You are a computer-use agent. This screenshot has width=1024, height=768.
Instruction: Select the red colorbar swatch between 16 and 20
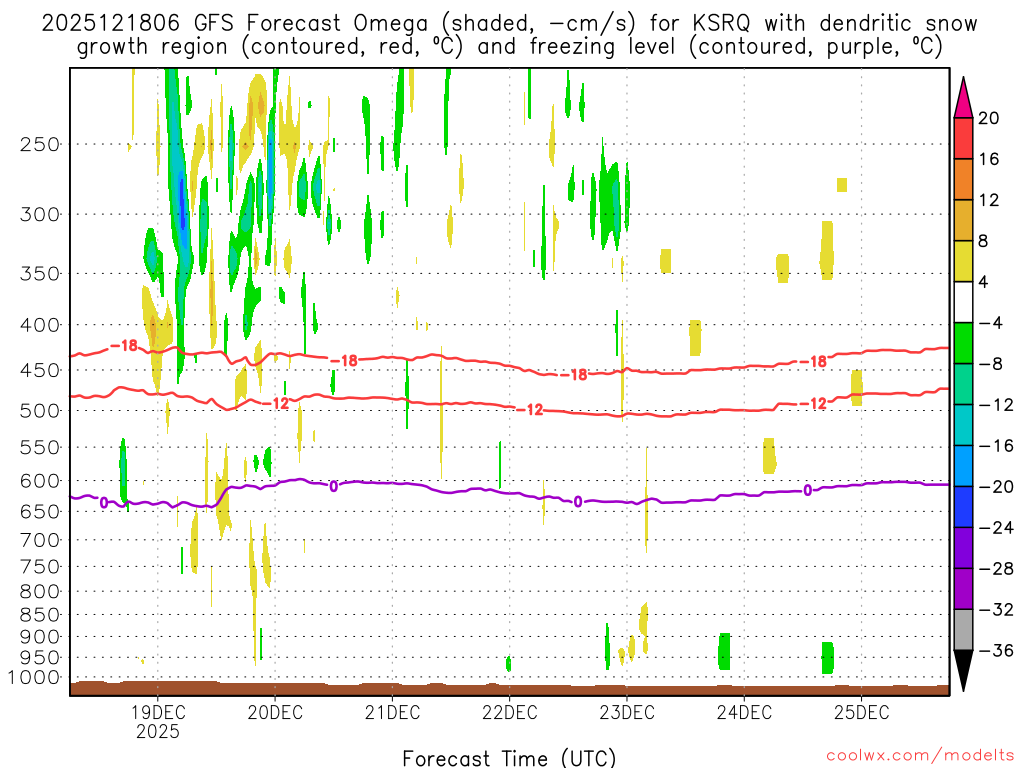pos(963,138)
